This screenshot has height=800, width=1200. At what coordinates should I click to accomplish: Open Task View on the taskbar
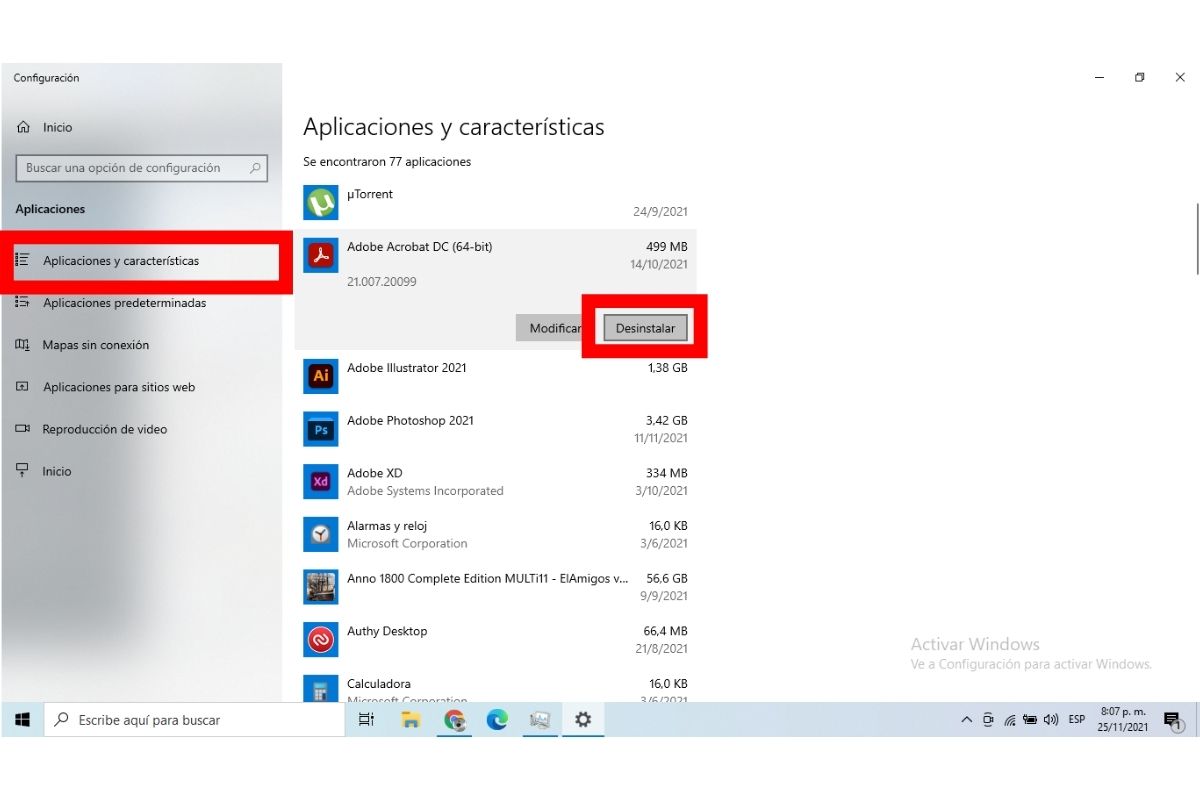pyautogui.click(x=366, y=719)
